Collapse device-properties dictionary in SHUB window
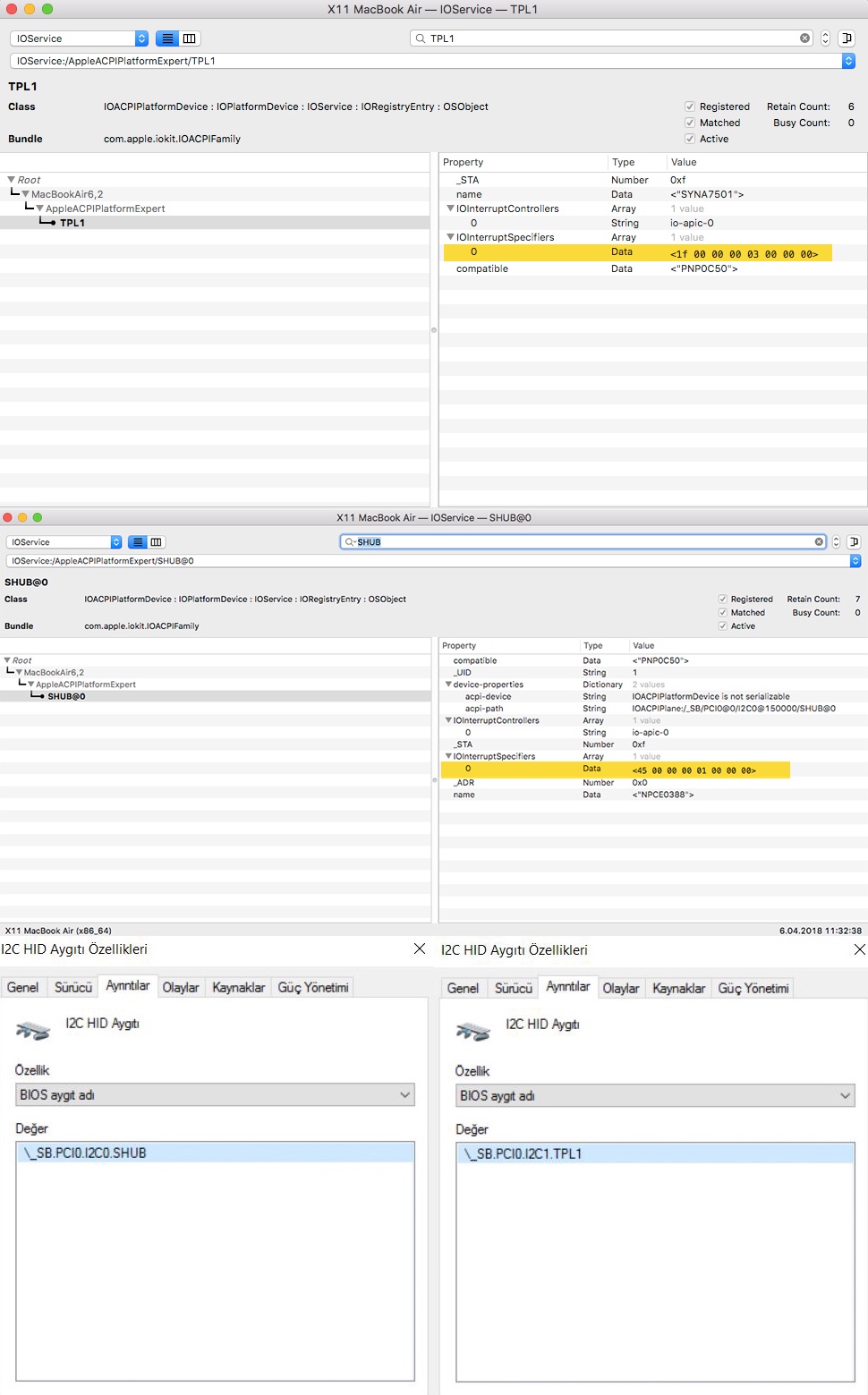 [448, 685]
